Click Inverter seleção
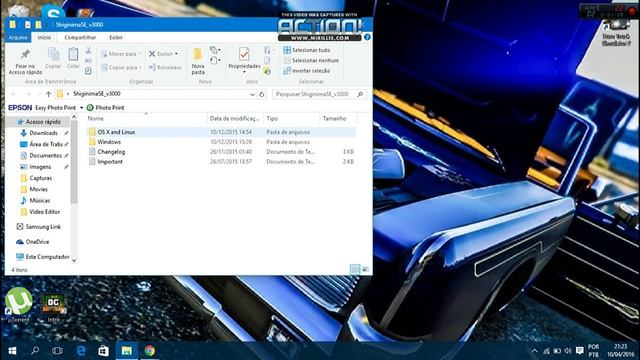The width and height of the screenshot is (640, 360). point(307,71)
